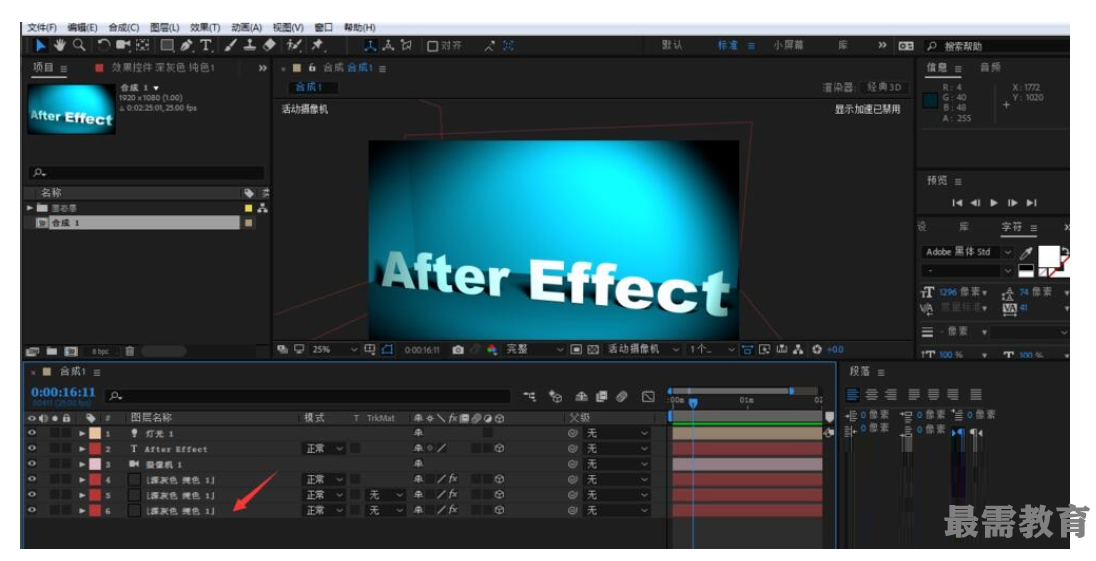1096x561 pixels.
Task: Select the Unified Camera tool
Action: coord(124,45)
